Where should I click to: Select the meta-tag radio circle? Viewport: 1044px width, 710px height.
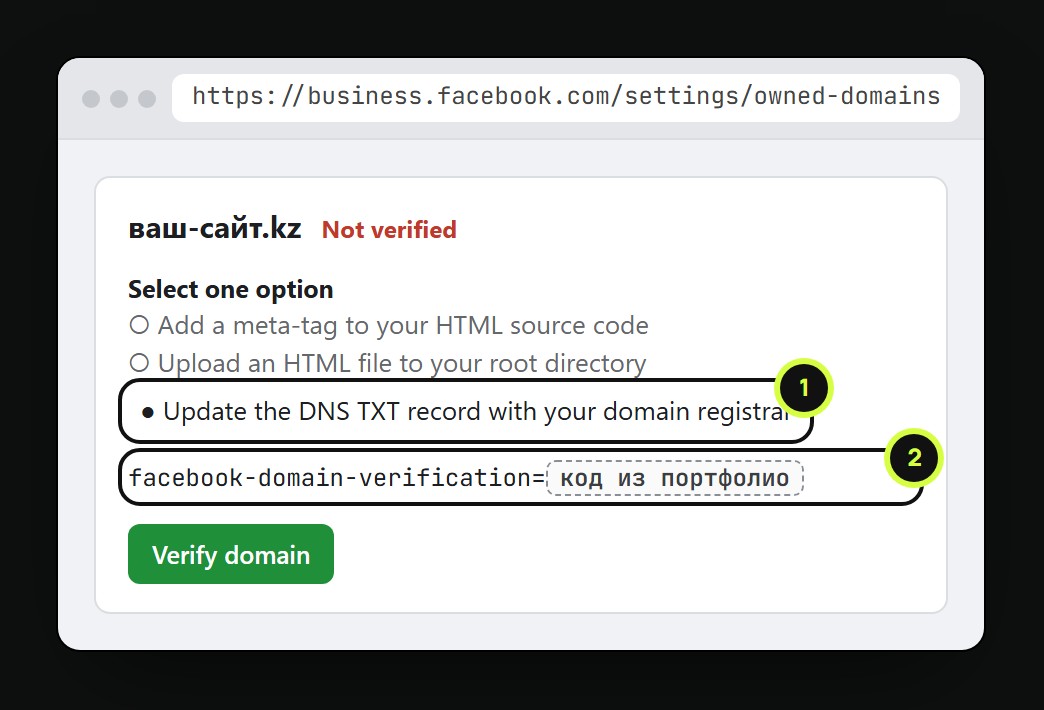coord(139,325)
